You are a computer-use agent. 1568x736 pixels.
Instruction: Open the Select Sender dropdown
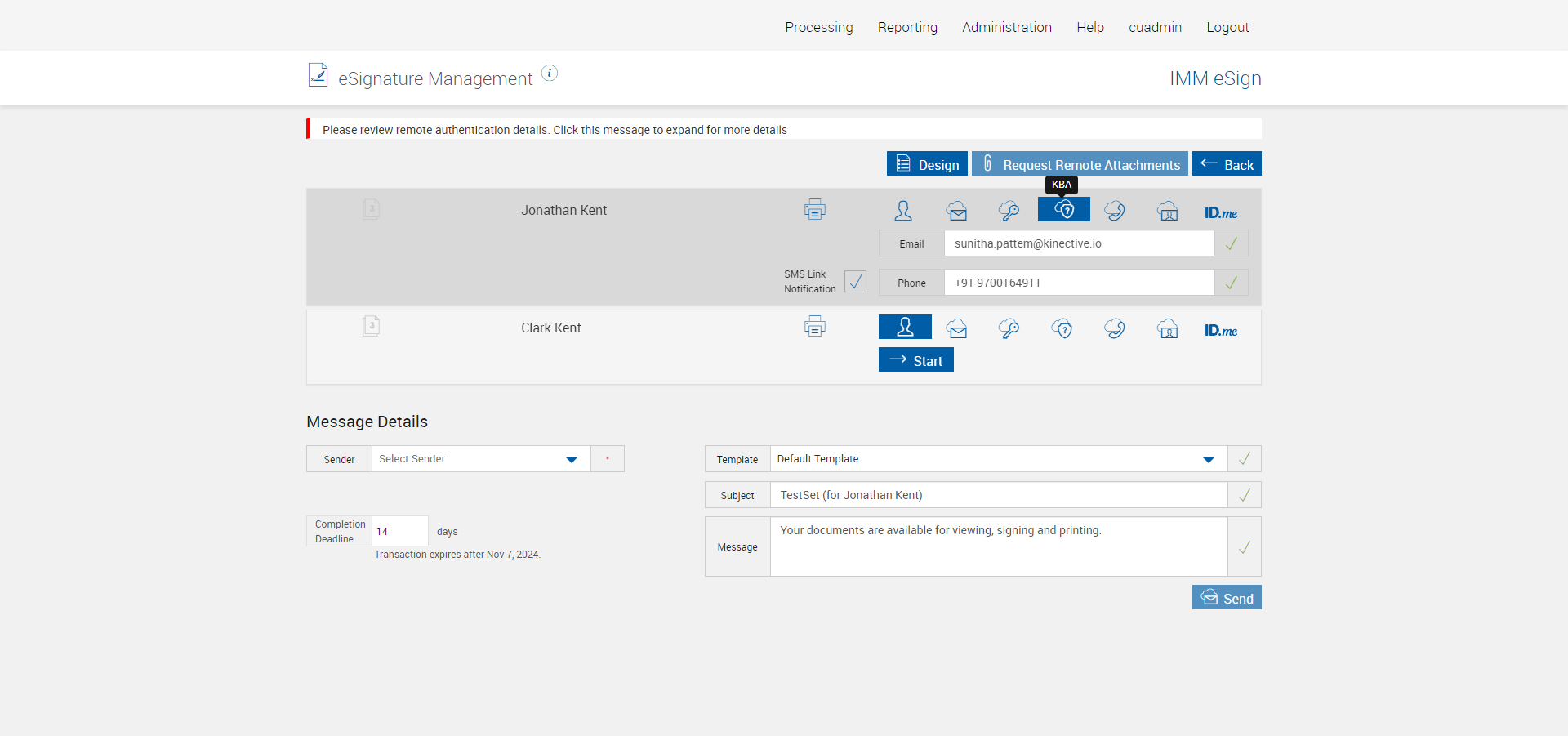click(x=481, y=459)
